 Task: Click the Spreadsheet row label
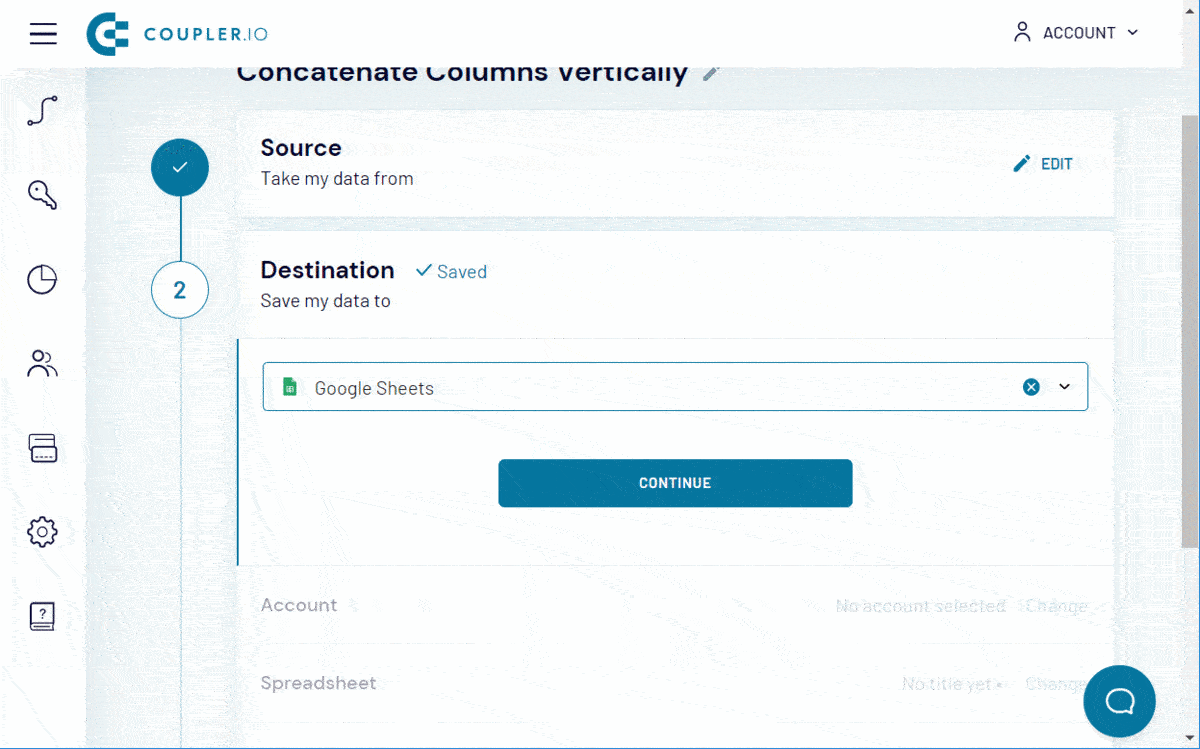coord(319,683)
